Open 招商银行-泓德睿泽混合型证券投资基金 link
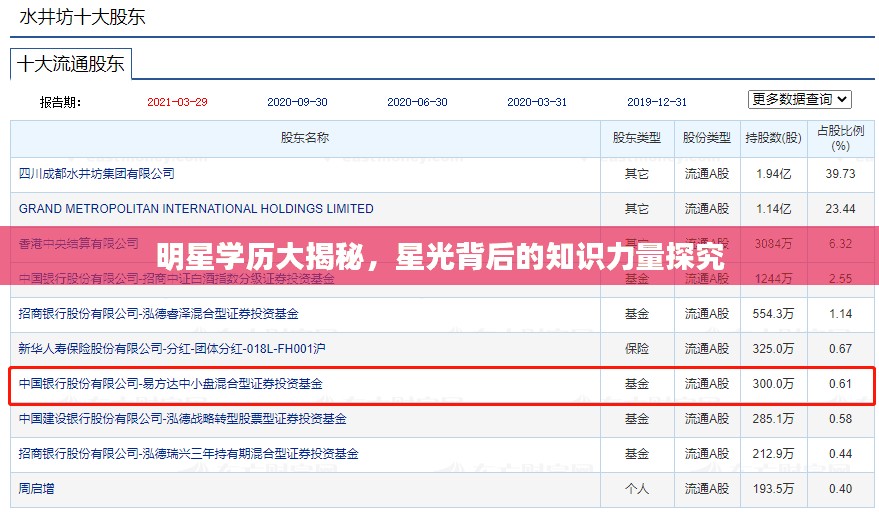The width and height of the screenshot is (879, 512). tap(159, 314)
